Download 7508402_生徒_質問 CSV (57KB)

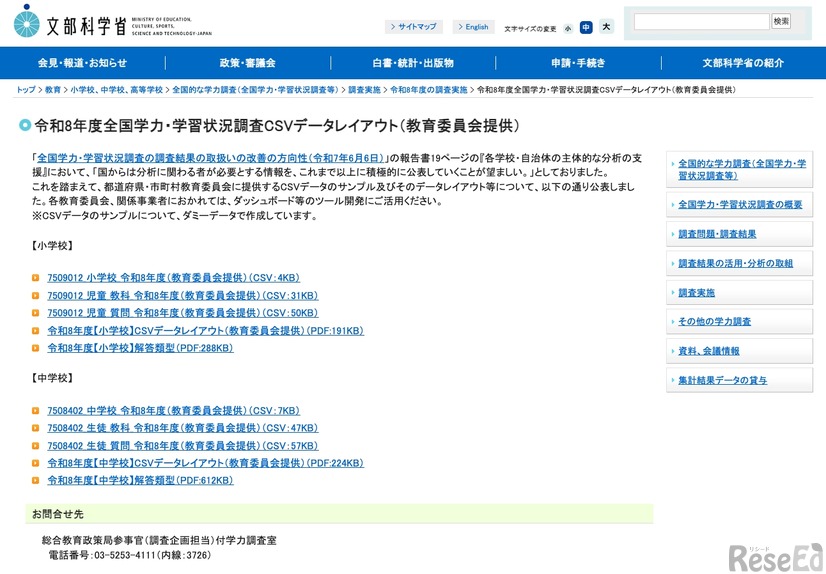(x=183, y=446)
